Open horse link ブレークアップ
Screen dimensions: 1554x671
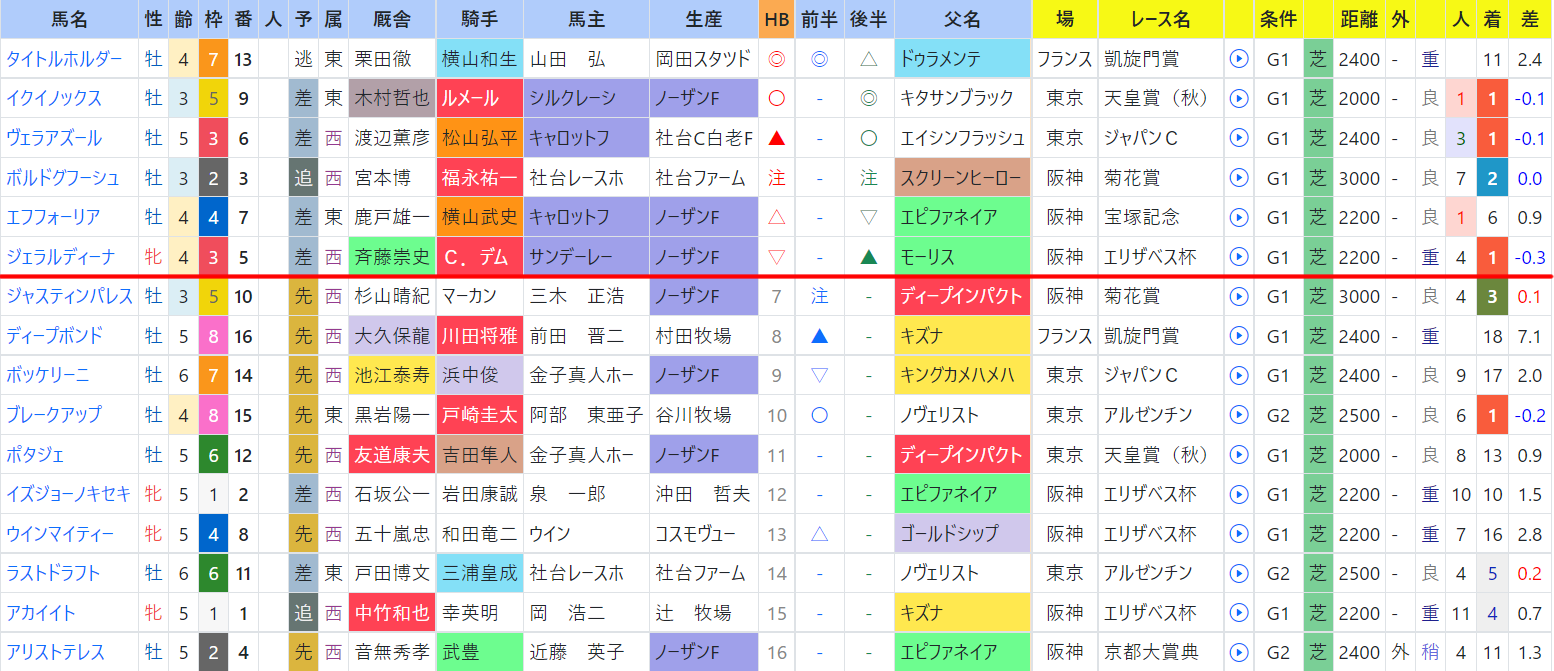[x=54, y=415]
